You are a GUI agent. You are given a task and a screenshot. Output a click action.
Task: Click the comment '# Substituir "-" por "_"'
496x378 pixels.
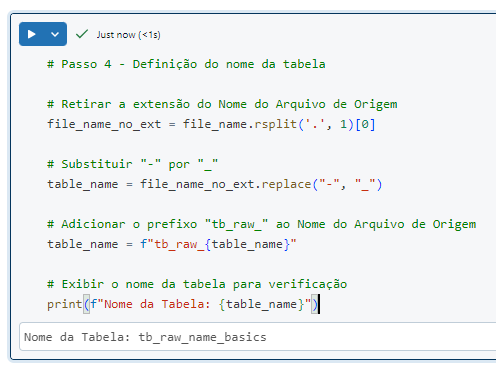[x=133, y=164]
